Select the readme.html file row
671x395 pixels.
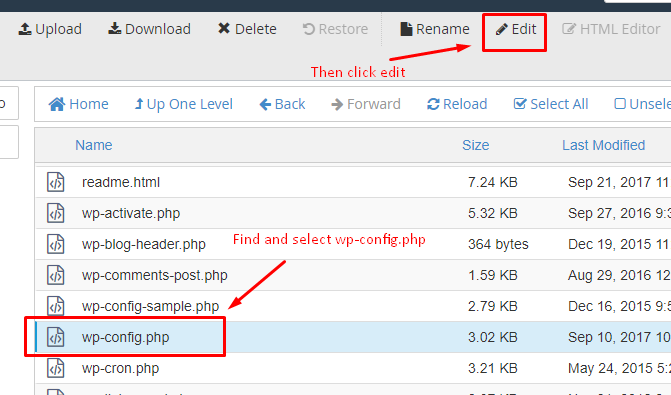click(353, 182)
